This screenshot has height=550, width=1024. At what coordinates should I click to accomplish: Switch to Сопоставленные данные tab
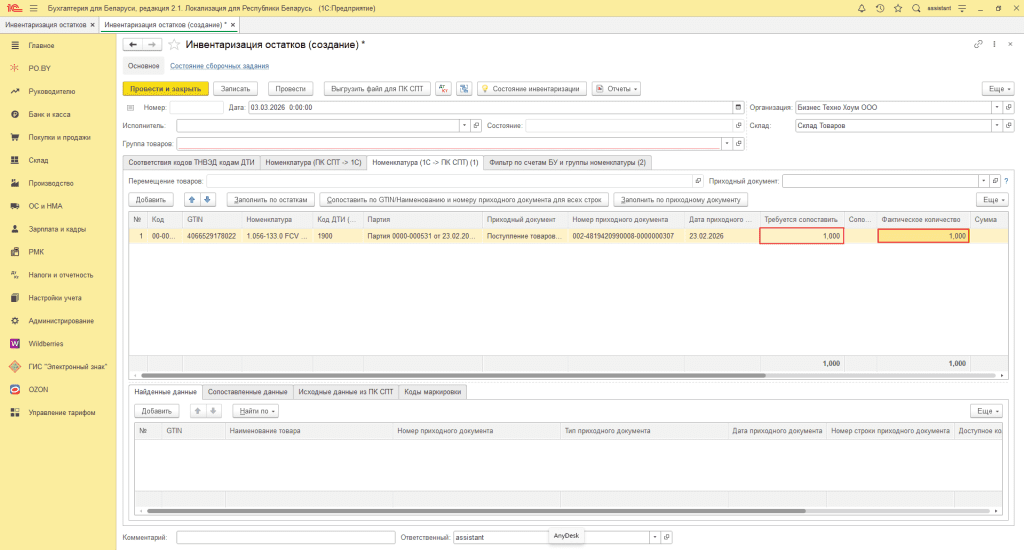[x=248, y=392]
